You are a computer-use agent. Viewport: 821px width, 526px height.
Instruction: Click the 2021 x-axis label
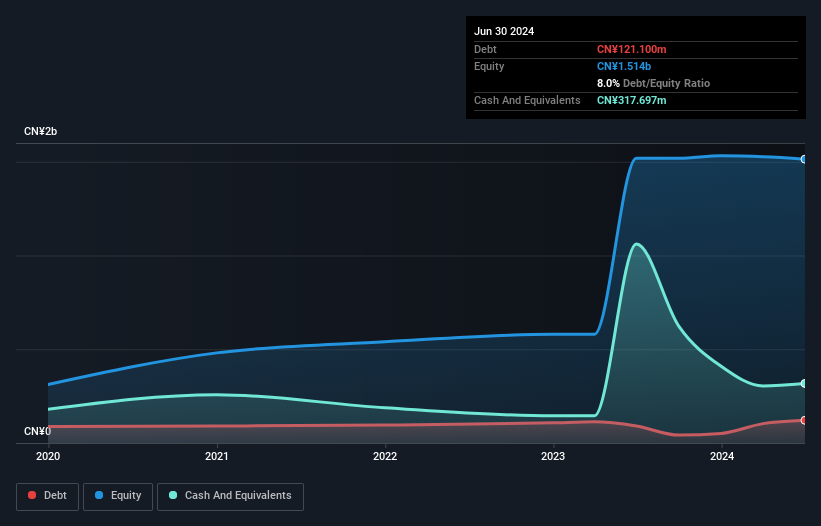[x=217, y=456]
